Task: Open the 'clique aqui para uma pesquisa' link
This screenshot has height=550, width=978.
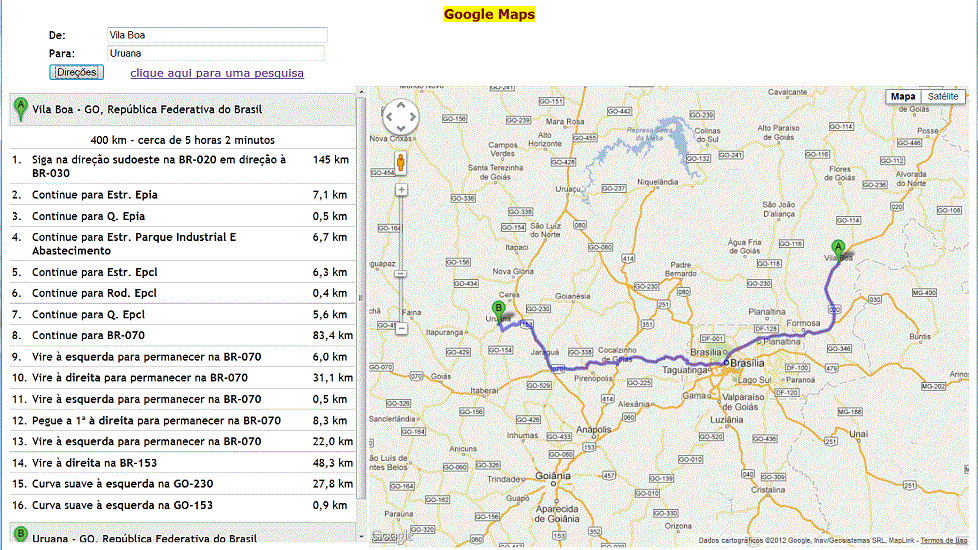Action: [217, 73]
